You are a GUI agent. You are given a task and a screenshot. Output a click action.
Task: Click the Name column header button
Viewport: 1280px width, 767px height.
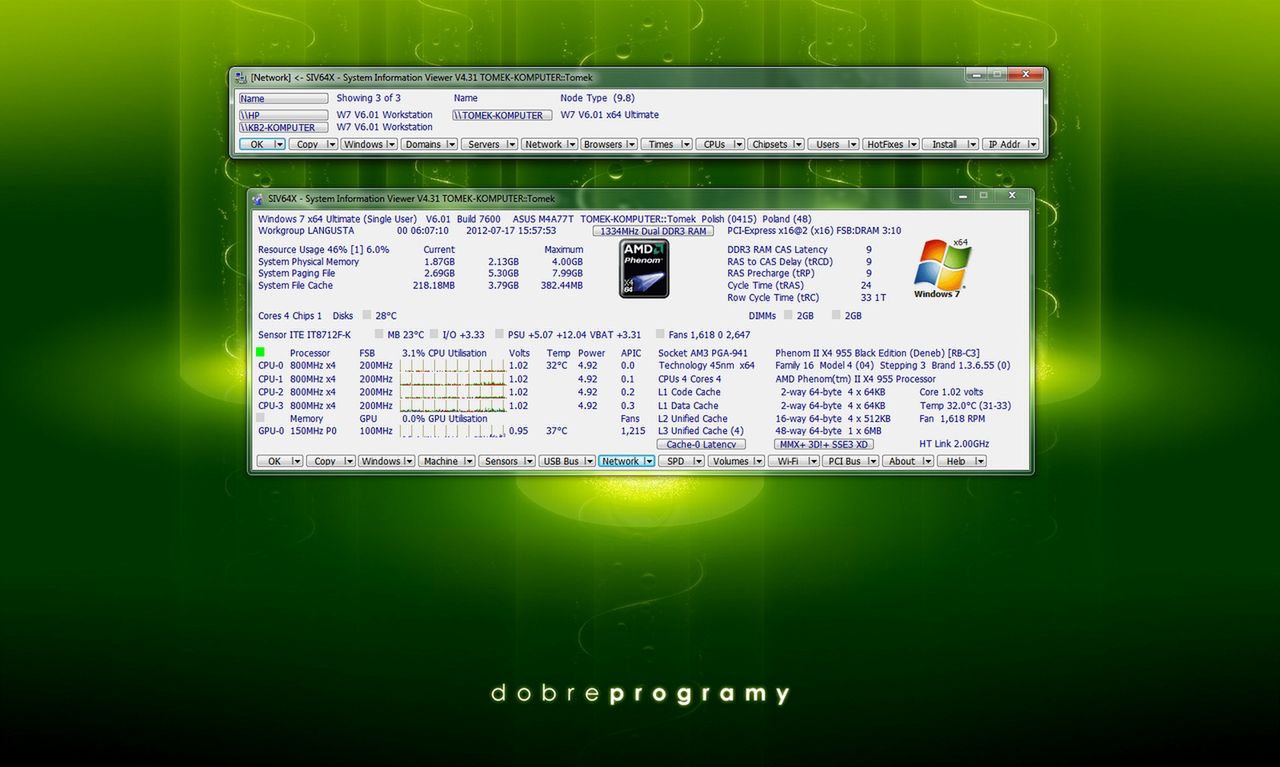[283, 99]
